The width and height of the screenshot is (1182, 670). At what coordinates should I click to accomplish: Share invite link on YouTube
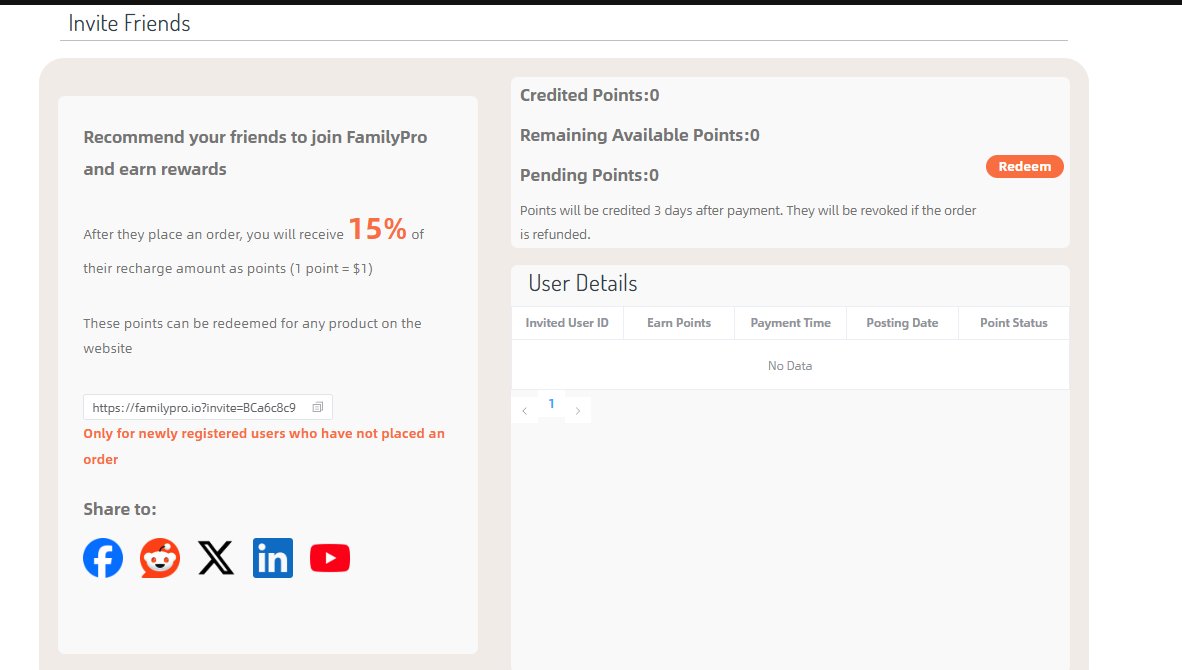[x=330, y=558]
